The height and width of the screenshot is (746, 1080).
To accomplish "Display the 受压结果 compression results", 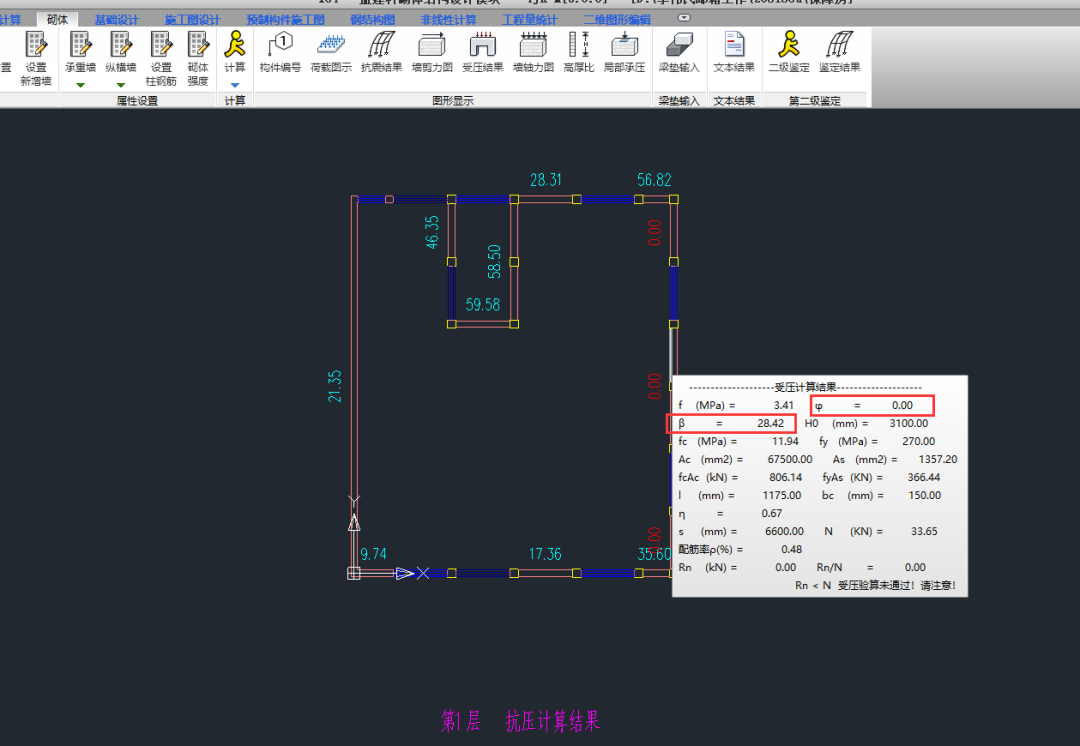I will [483, 45].
